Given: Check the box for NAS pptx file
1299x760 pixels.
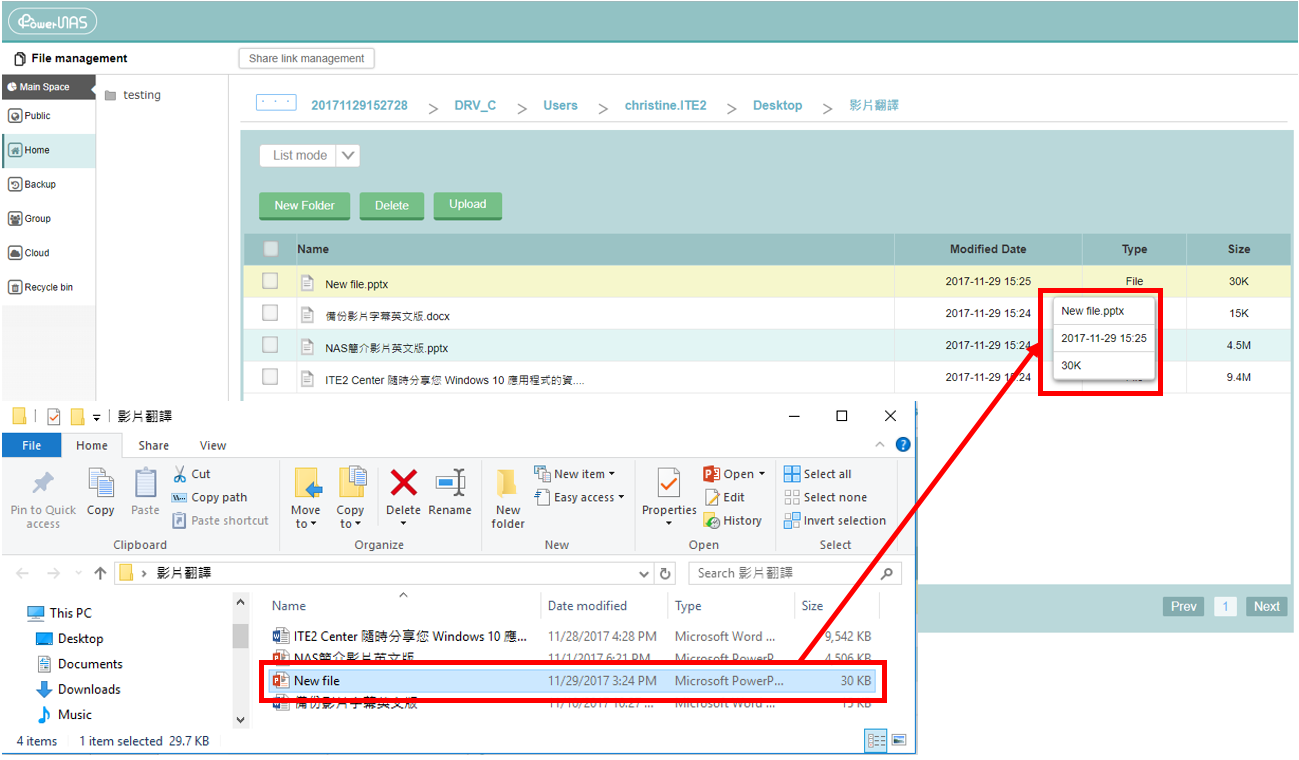Looking at the screenshot, I should pyautogui.click(x=270, y=345).
